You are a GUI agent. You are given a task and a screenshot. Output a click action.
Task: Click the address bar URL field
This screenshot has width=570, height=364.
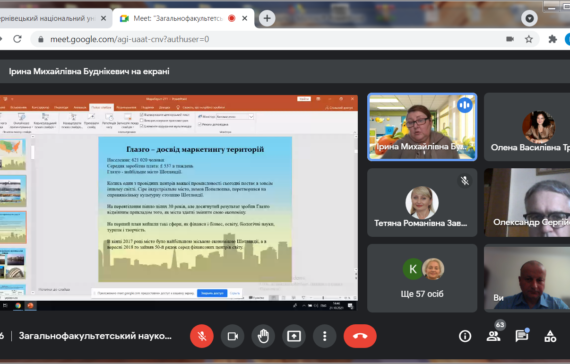click(x=129, y=39)
